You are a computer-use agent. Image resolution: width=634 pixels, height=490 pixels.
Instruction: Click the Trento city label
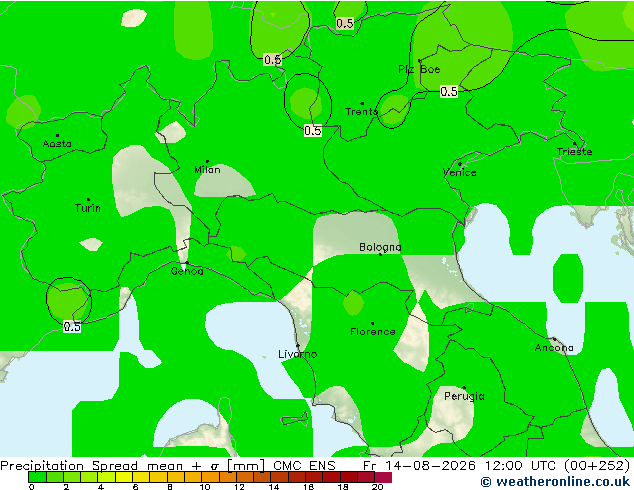click(x=361, y=112)
